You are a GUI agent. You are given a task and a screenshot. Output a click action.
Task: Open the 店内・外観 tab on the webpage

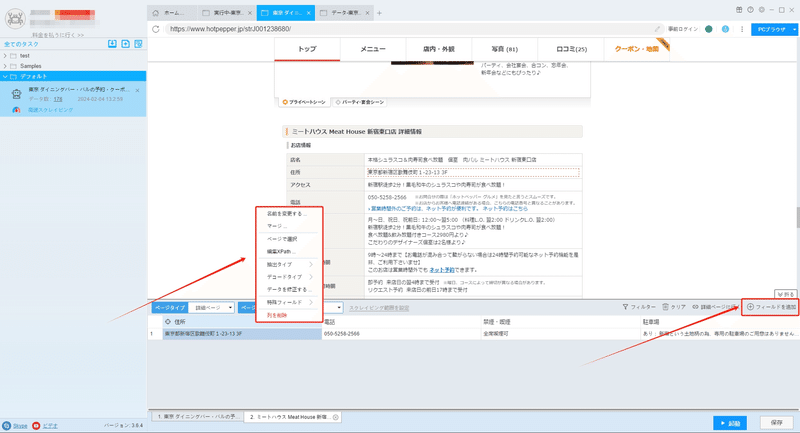[439, 49]
